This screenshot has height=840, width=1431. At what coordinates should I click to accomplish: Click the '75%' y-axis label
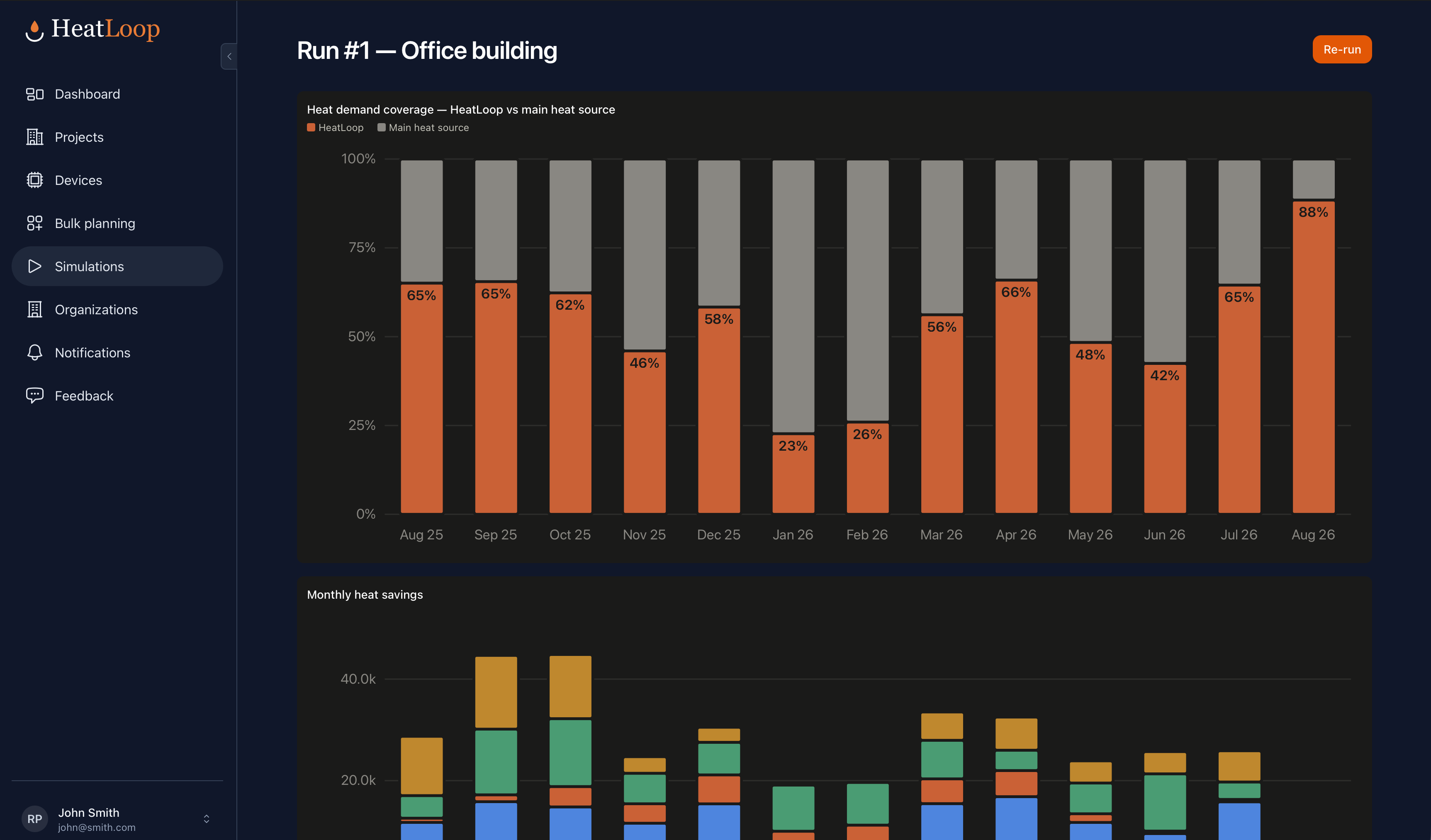(x=362, y=248)
